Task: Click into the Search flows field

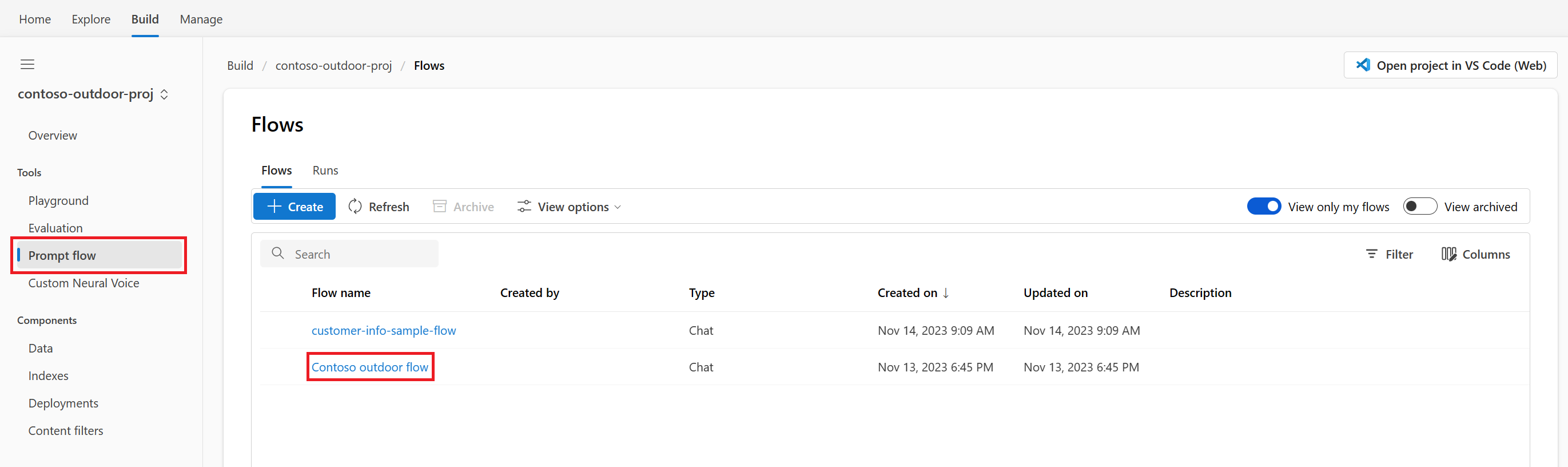Action: tap(349, 254)
